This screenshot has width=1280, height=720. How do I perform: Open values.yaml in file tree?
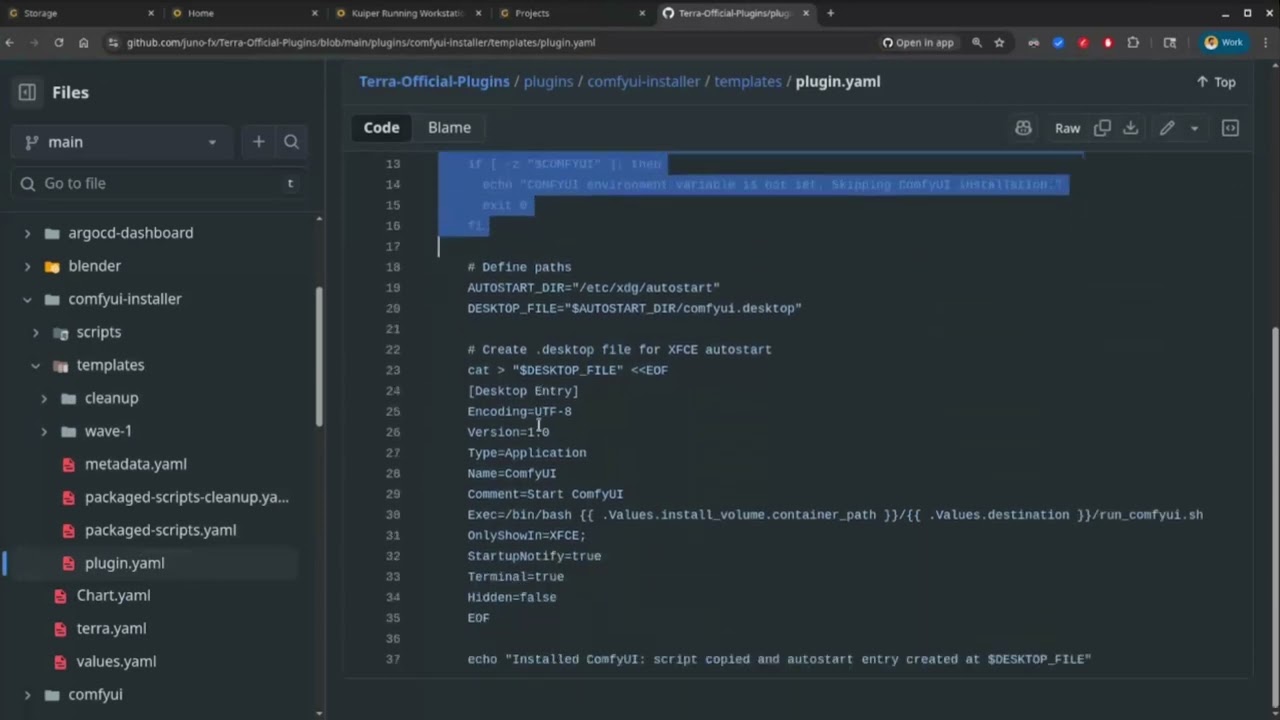tap(116, 661)
